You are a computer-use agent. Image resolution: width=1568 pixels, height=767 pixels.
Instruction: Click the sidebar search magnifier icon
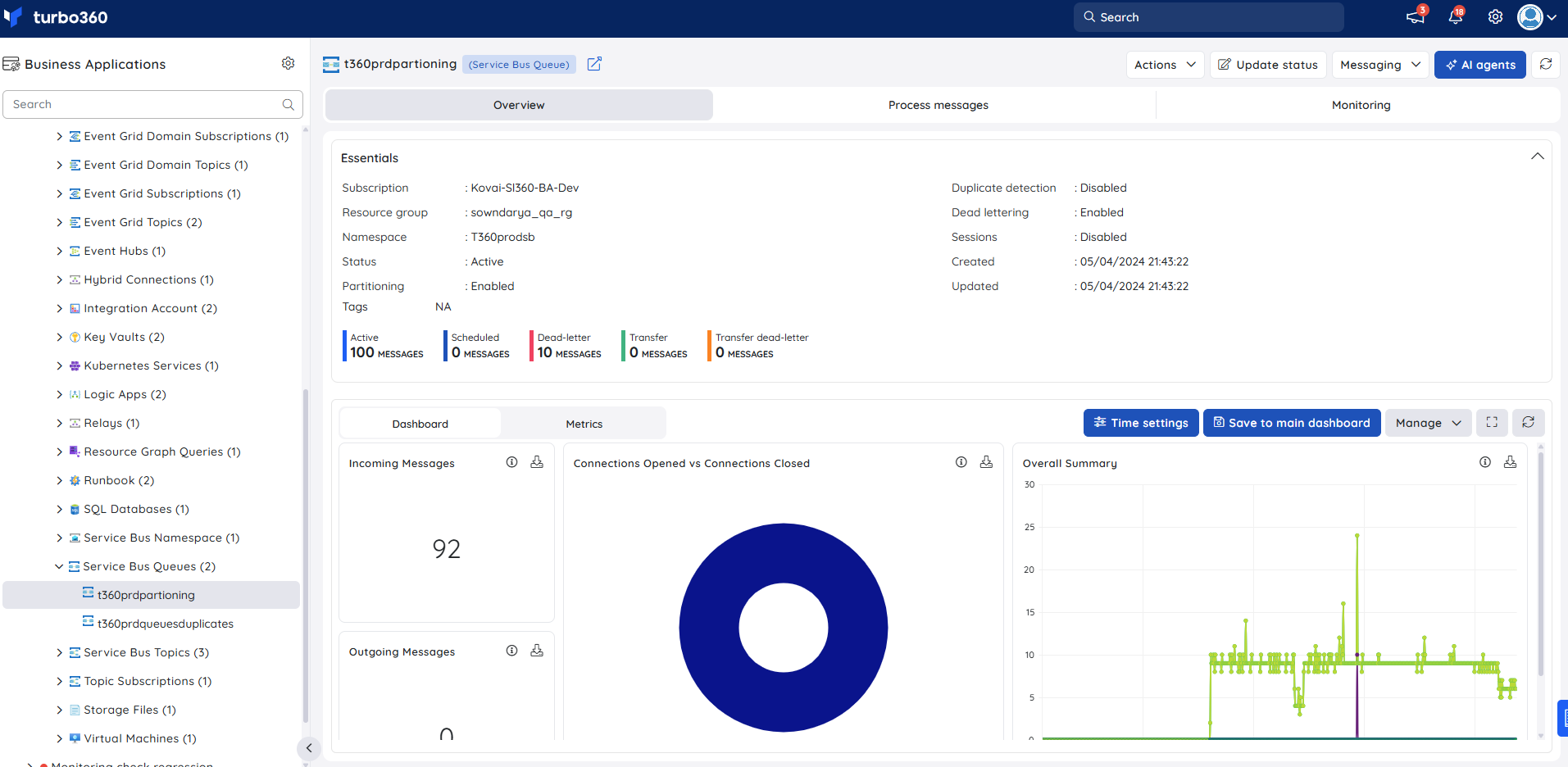tap(288, 104)
